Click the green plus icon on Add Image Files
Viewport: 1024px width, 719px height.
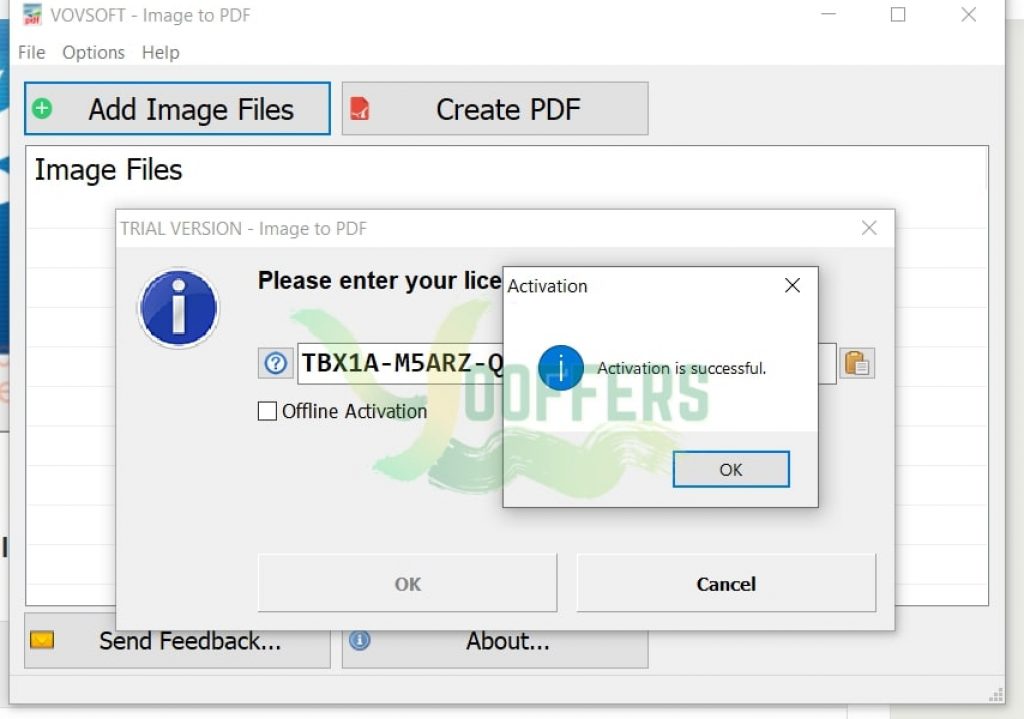click(42, 108)
